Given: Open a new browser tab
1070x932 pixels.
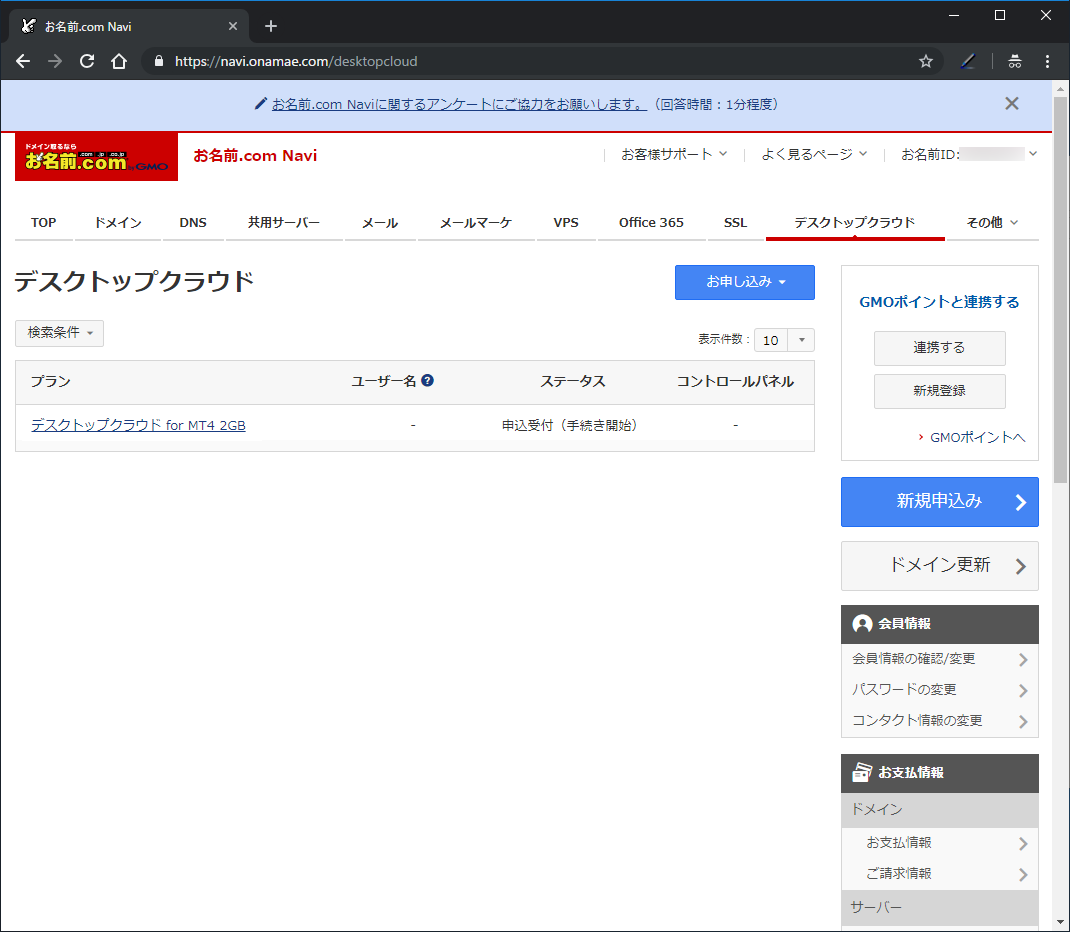Looking at the screenshot, I should [271, 26].
